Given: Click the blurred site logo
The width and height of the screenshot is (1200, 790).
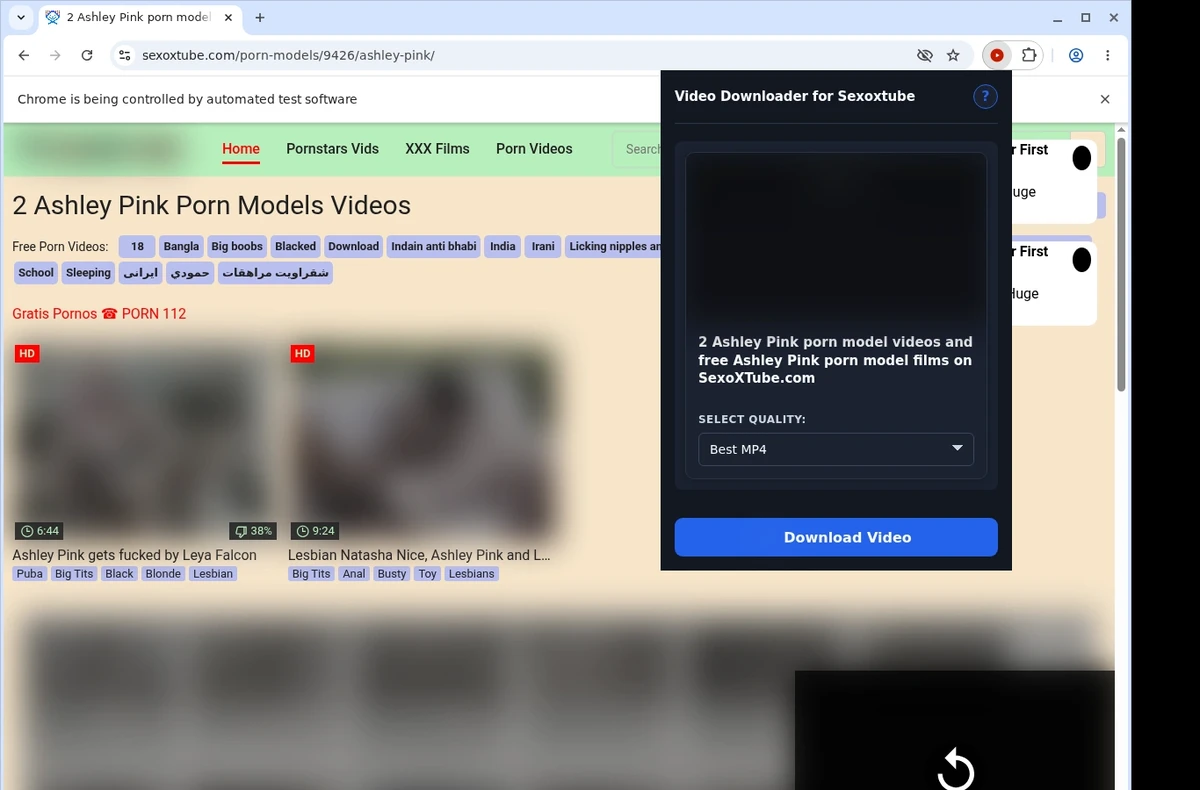Looking at the screenshot, I should [x=100, y=150].
